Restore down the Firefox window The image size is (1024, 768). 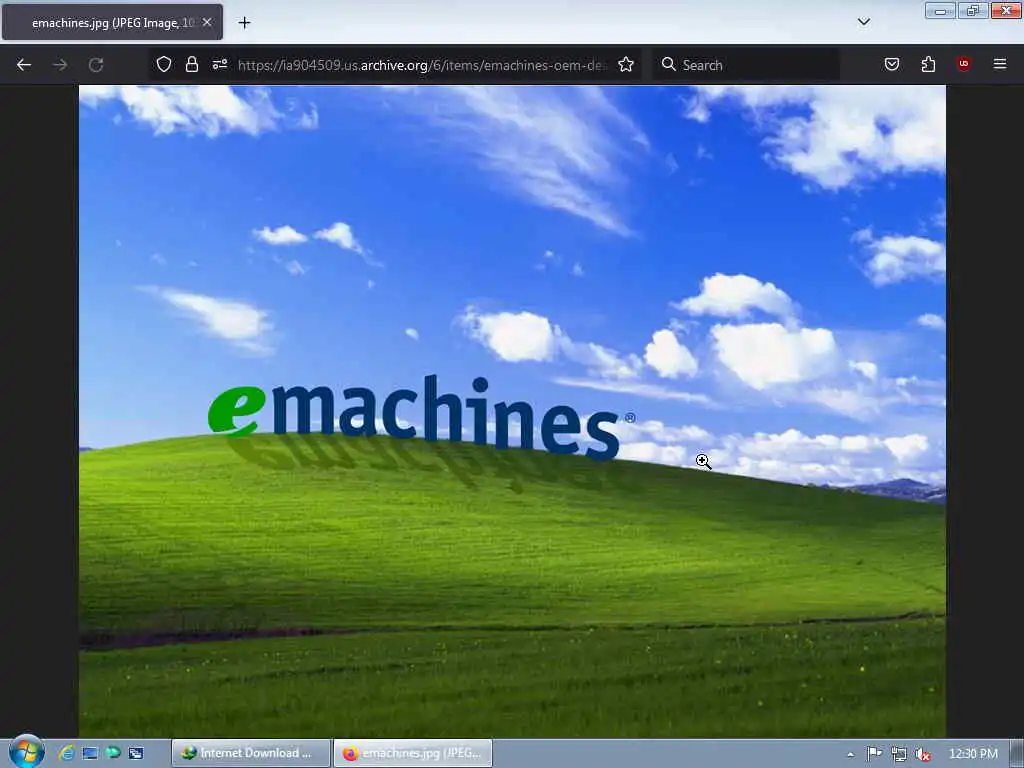pyautogui.click(x=973, y=10)
